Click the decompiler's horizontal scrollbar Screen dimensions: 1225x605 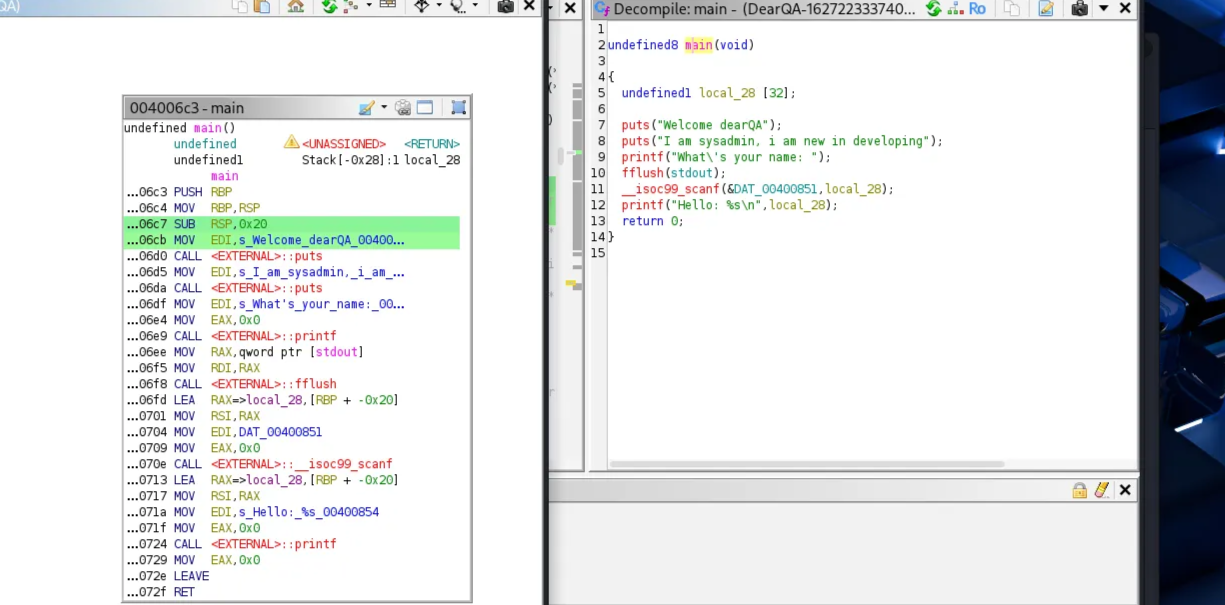tap(805, 464)
